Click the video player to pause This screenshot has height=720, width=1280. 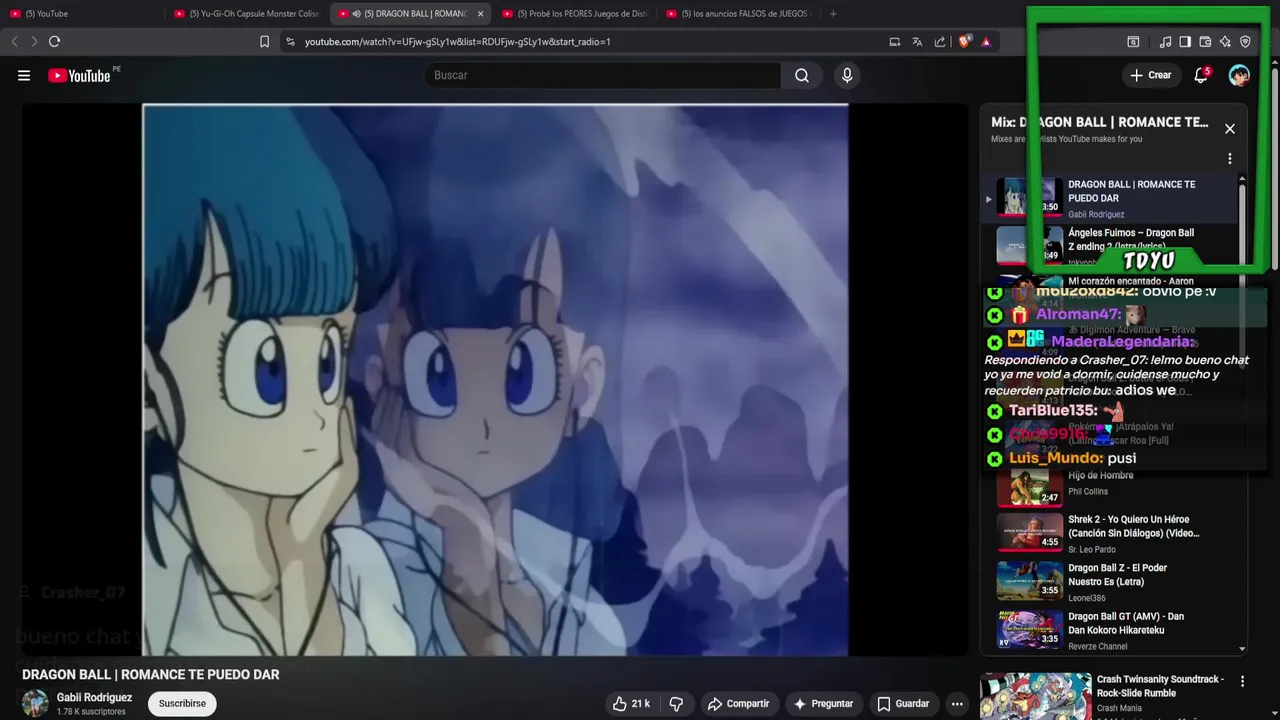coord(495,380)
